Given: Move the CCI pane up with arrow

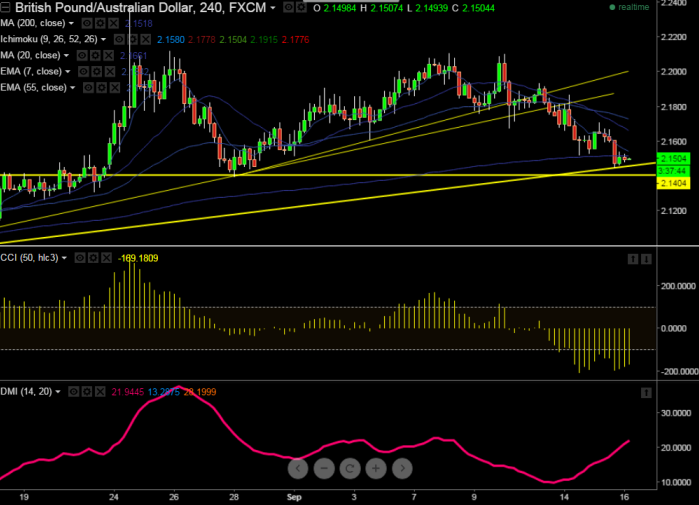Looking at the screenshot, I should pyautogui.click(x=632, y=258).
